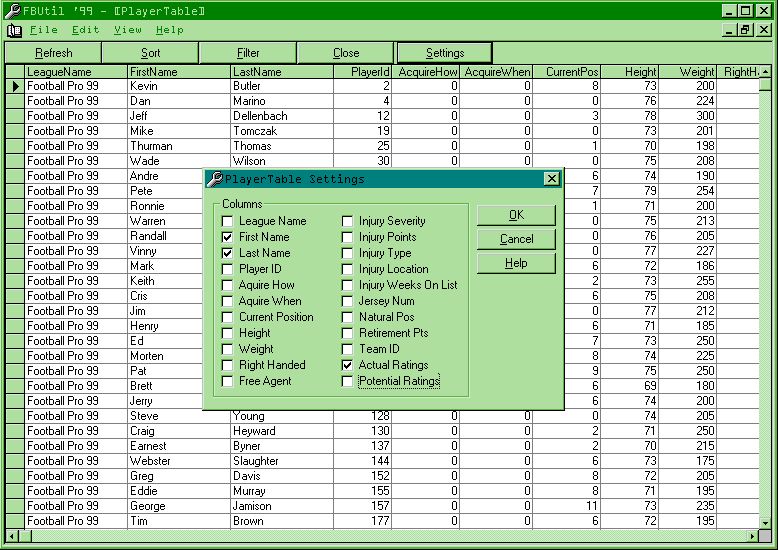The height and width of the screenshot is (550, 778).
Task: Check Injury Weeks On List
Action: 347,285
